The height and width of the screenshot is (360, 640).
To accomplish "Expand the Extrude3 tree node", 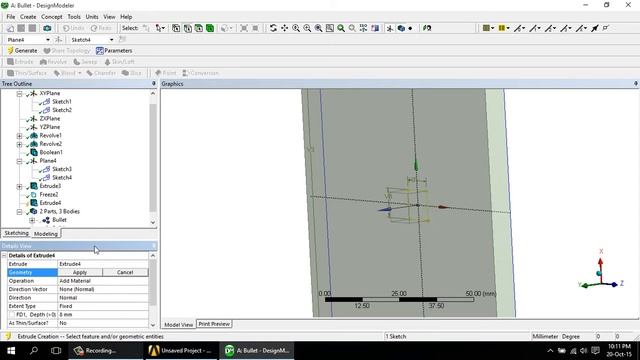I will 19,187.
